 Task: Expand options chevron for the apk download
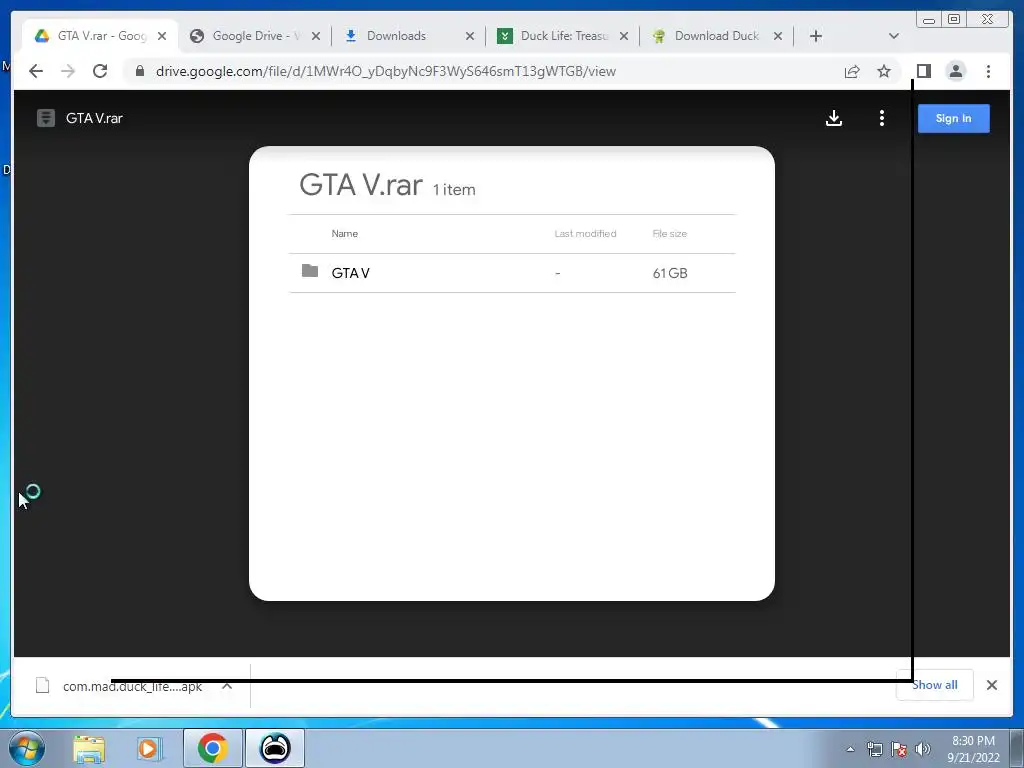227,686
